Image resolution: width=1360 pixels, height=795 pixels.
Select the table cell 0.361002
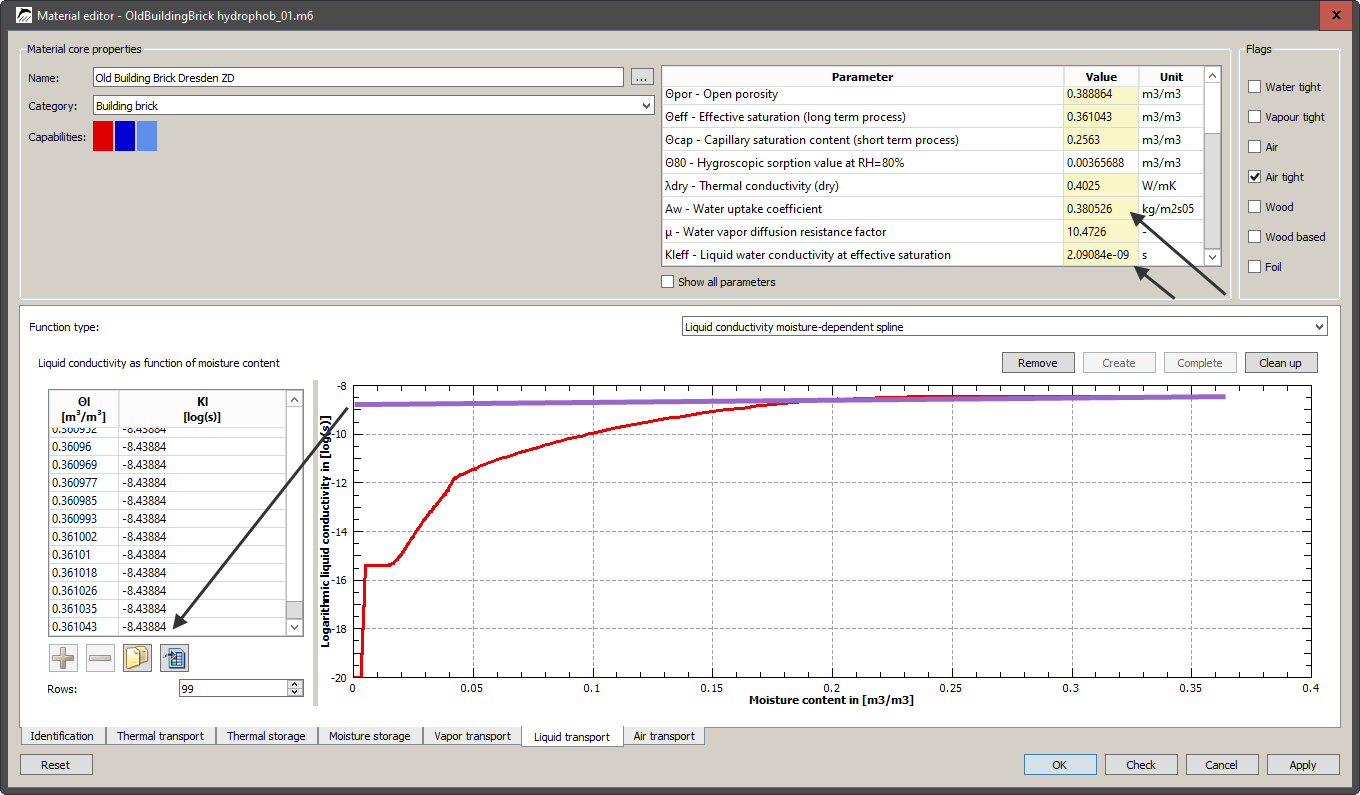tap(84, 537)
